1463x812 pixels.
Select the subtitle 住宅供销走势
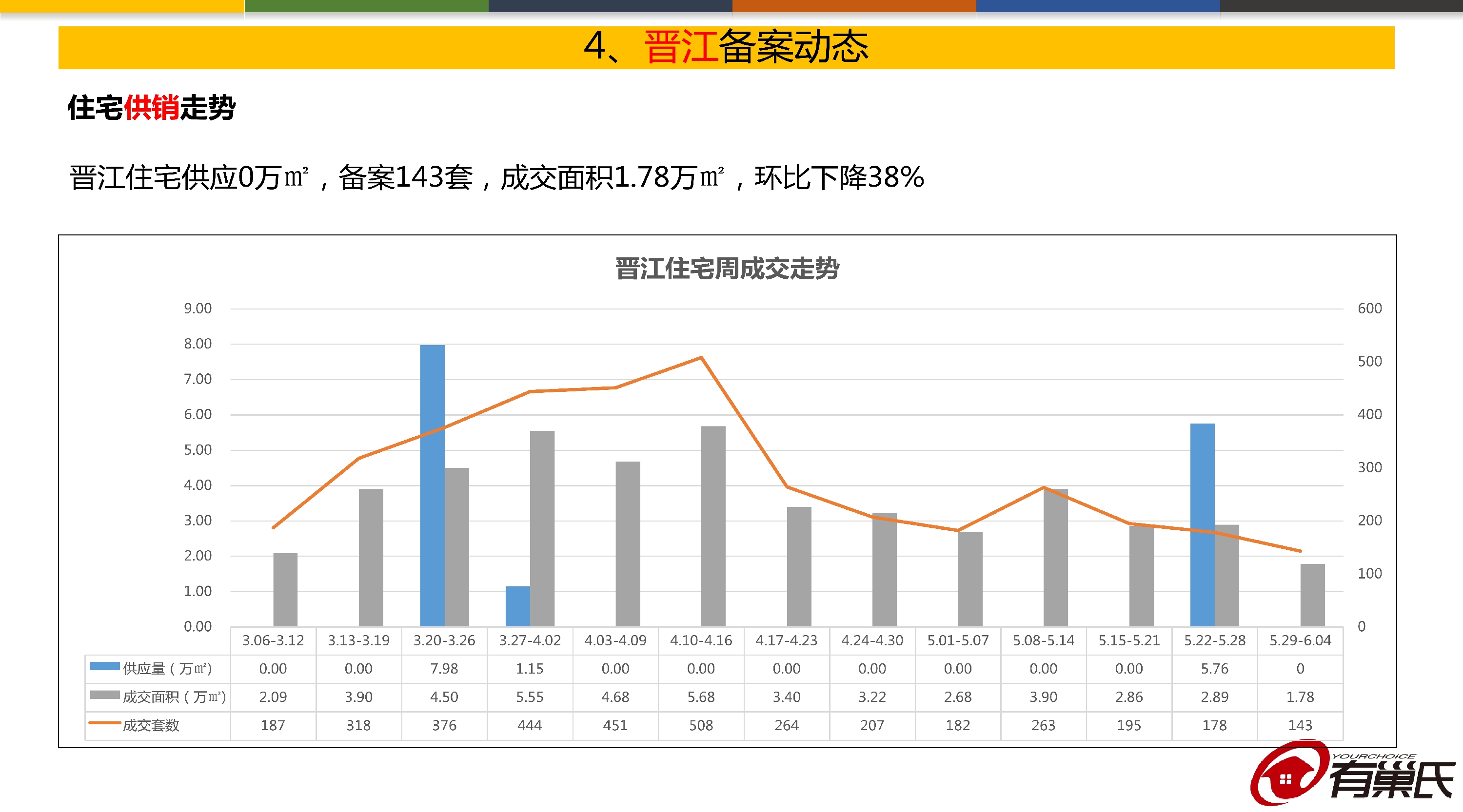[151, 107]
